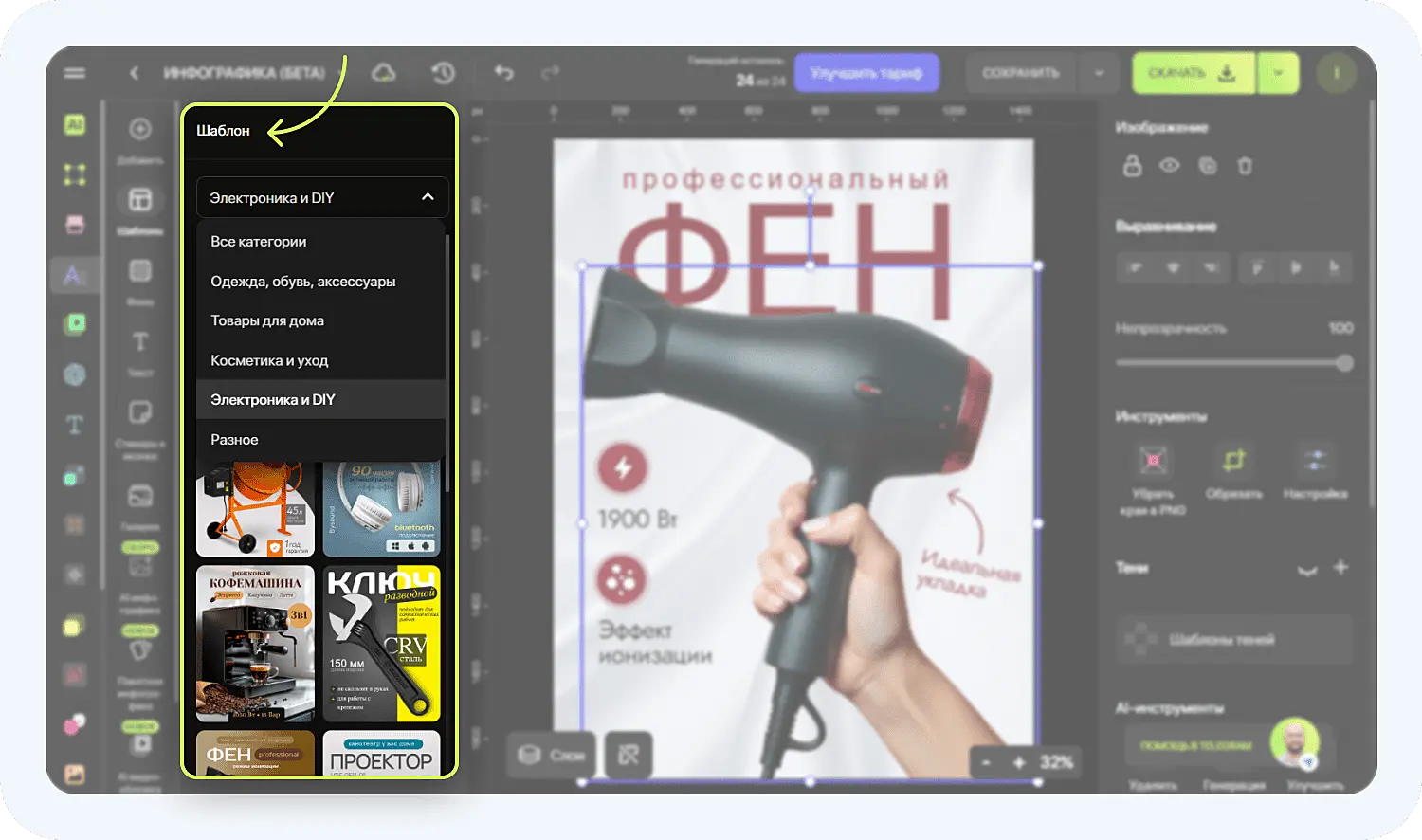Screen dimensions: 1422x840
Task: Adjust the Непрозрачность opacity slider
Action: click(1233, 363)
